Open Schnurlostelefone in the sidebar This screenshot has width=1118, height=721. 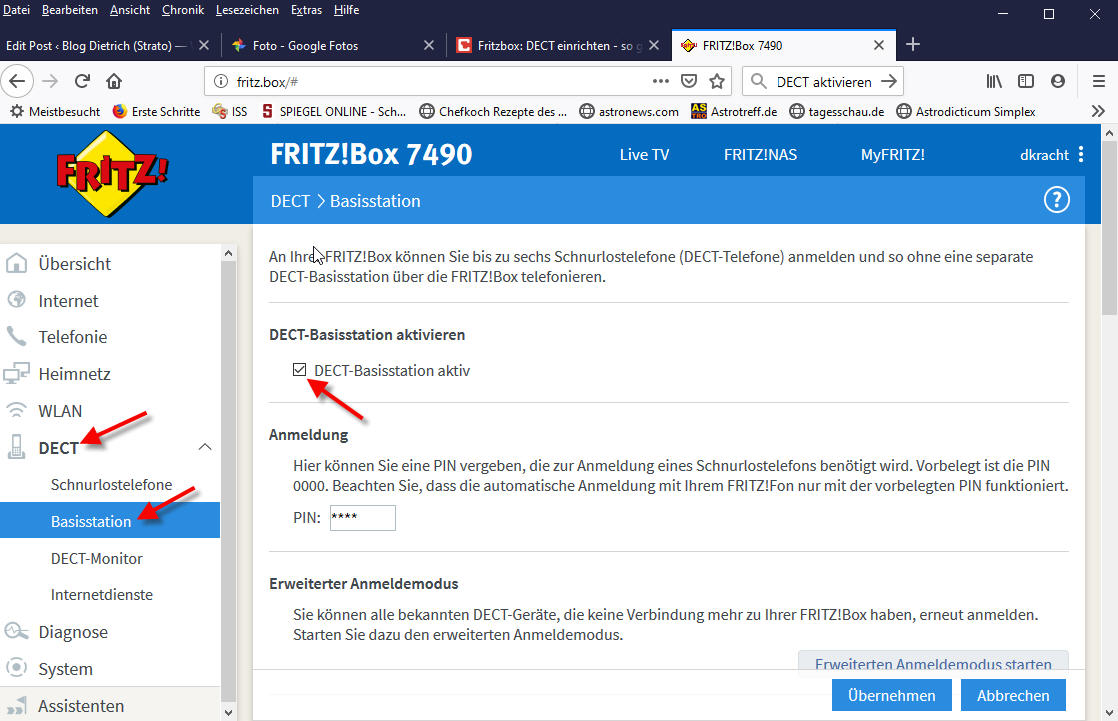[111, 484]
